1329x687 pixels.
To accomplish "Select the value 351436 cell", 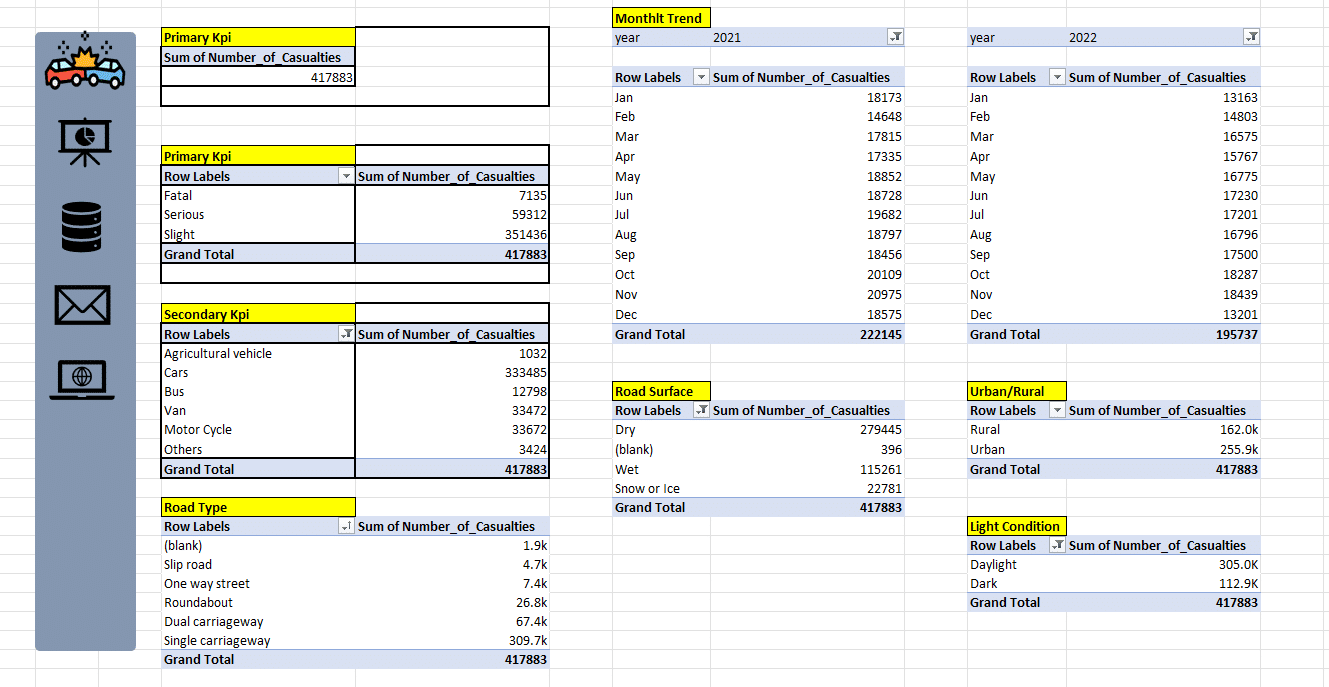I will [452, 234].
